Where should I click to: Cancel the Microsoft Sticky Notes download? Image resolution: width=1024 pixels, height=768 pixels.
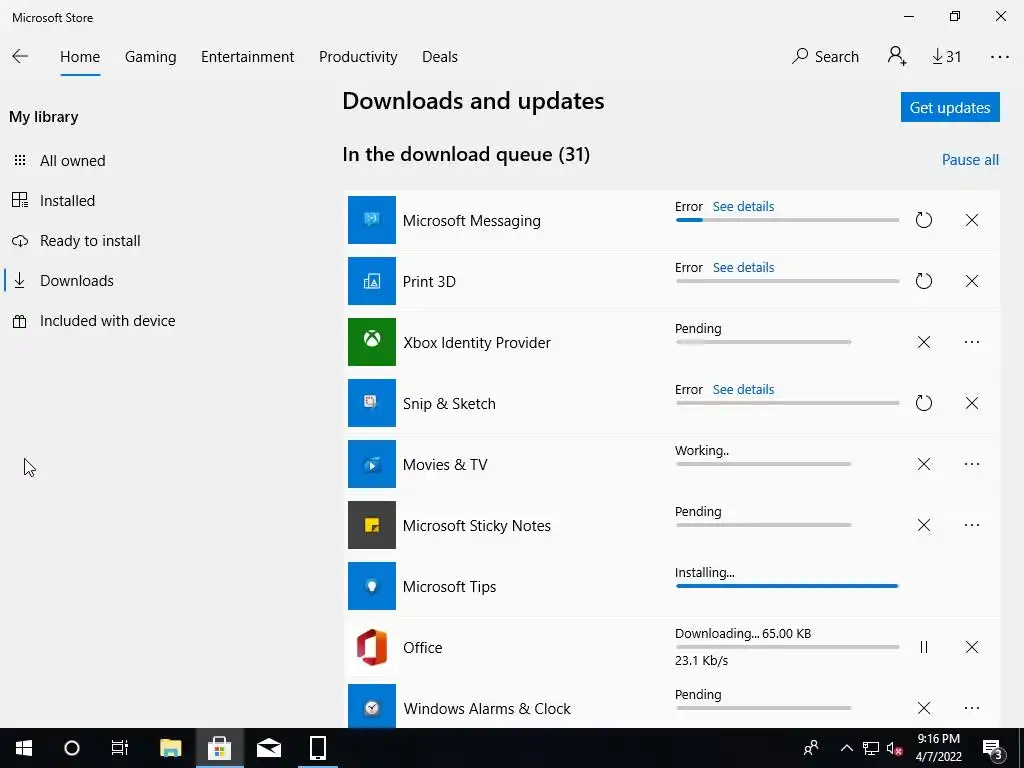pyautogui.click(x=923, y=525)
